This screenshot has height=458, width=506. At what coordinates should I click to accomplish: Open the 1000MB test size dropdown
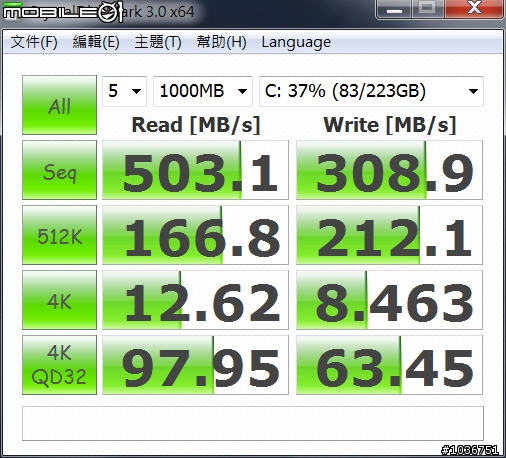click(203, 91)
